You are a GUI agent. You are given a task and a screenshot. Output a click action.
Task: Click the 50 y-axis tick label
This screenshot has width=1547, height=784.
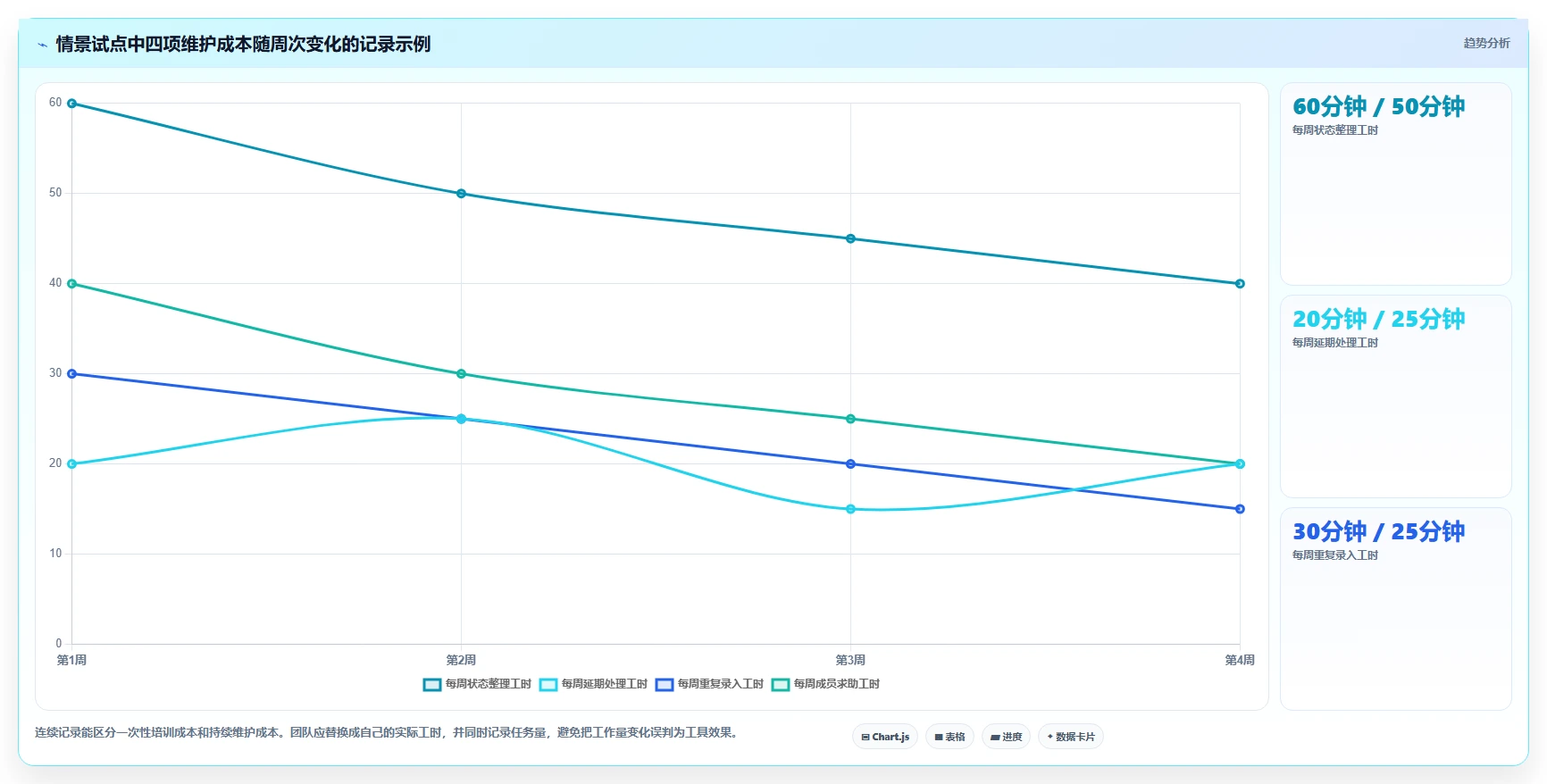55,193
